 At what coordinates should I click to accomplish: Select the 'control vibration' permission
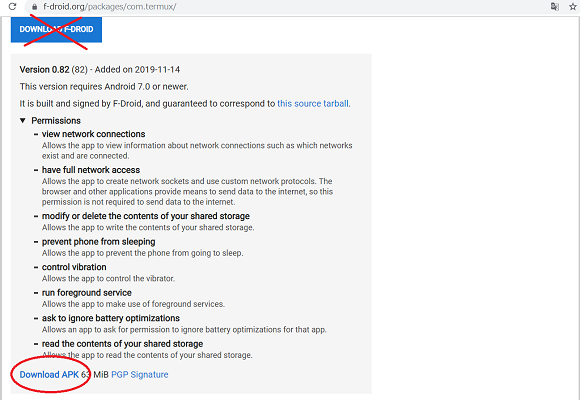pyautogui.click(x=74, y=267)
